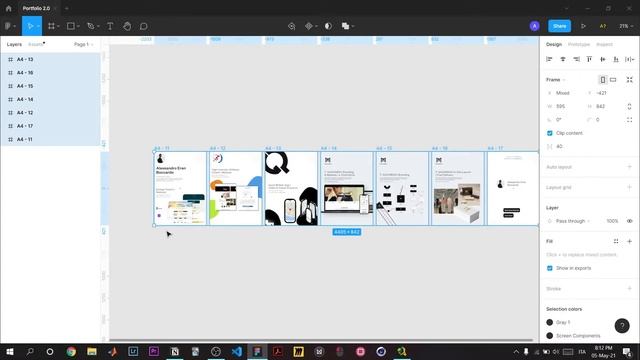Switch to the Design tab
Screen dimensions: 640x360
tap(554, 44)
